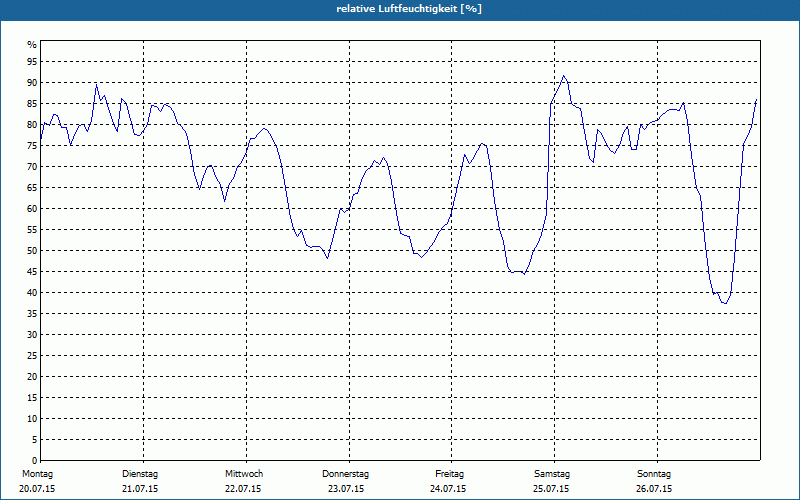Image resolution: width=800 pixels, height=500 pixels.
Task: Select the 'Sonntag' day label
Action: coord(654,474)
